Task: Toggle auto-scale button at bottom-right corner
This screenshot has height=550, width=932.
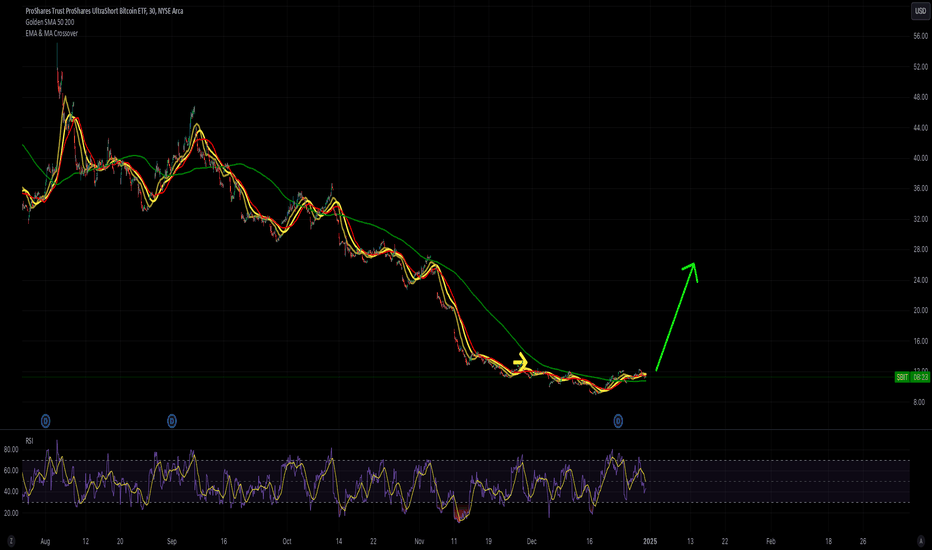Action: [x=921, y=541]
